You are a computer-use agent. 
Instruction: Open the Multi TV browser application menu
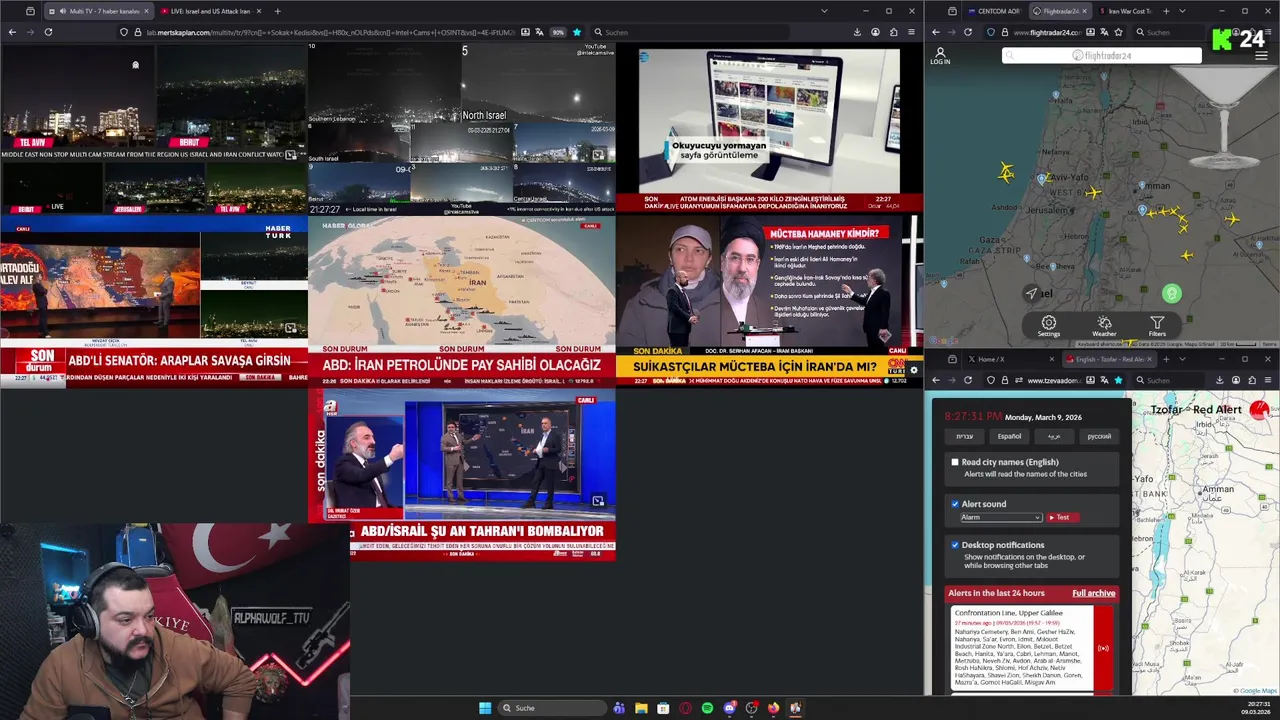pyautogui.click(x=910, y=32)
